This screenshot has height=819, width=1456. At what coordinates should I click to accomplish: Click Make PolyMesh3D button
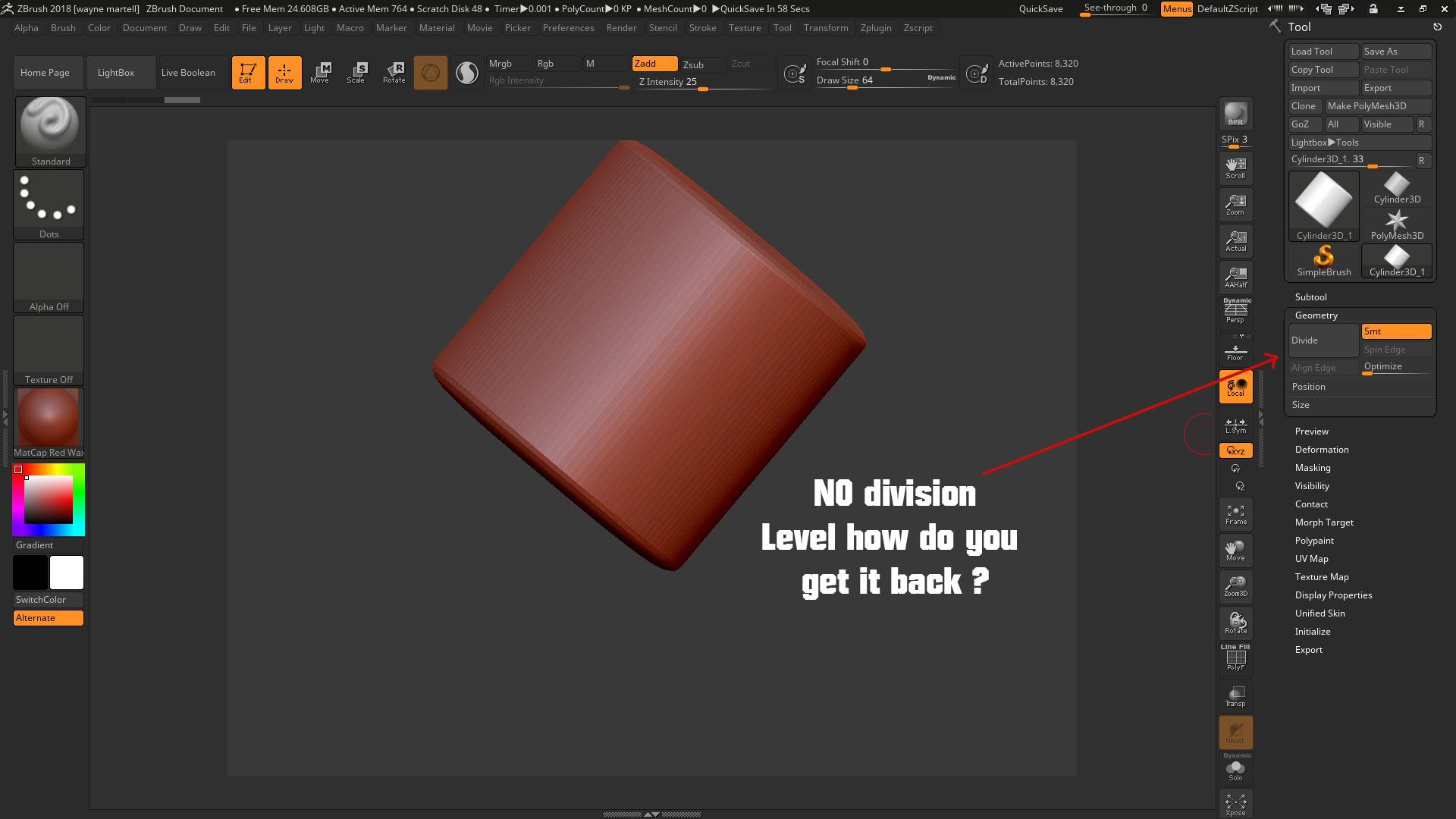coord(1378,106)
